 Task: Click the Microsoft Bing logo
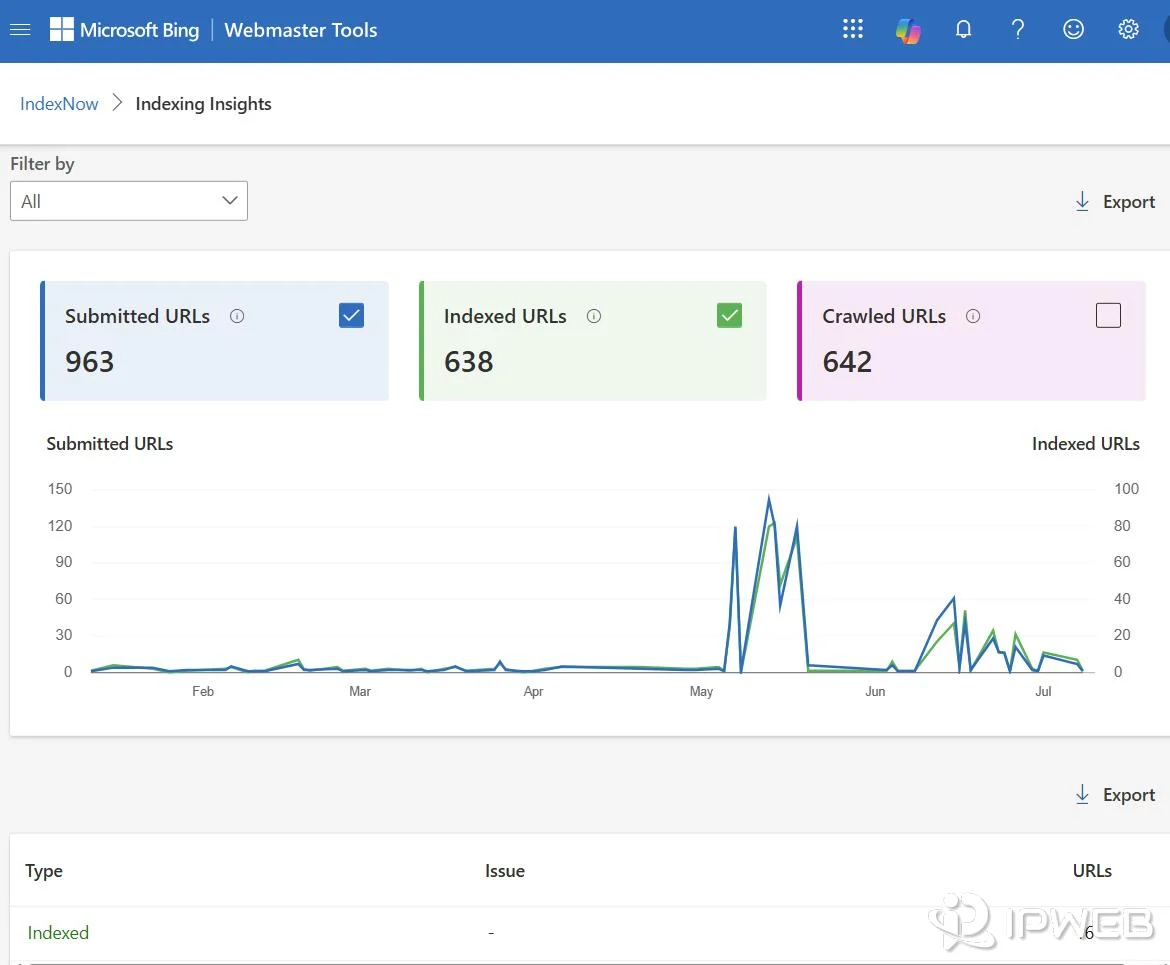[125, 30]
